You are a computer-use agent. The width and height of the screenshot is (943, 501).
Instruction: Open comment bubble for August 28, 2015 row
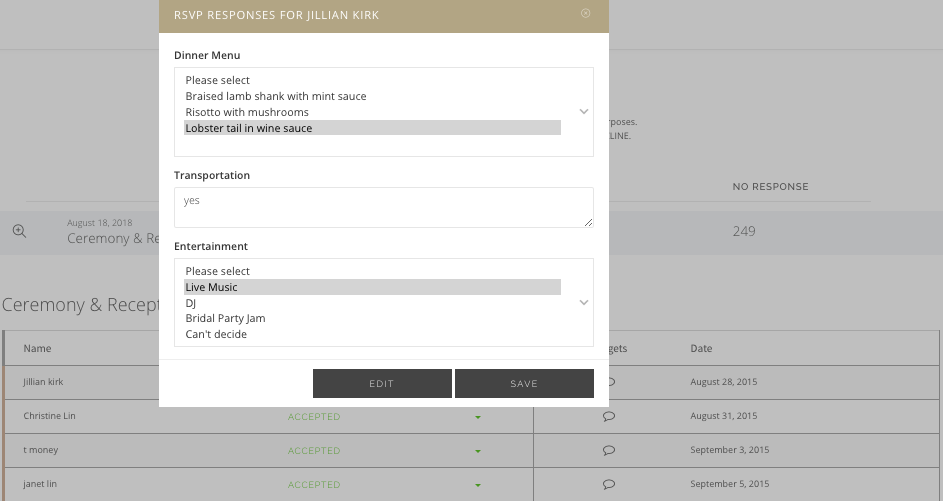click(609, 382)
